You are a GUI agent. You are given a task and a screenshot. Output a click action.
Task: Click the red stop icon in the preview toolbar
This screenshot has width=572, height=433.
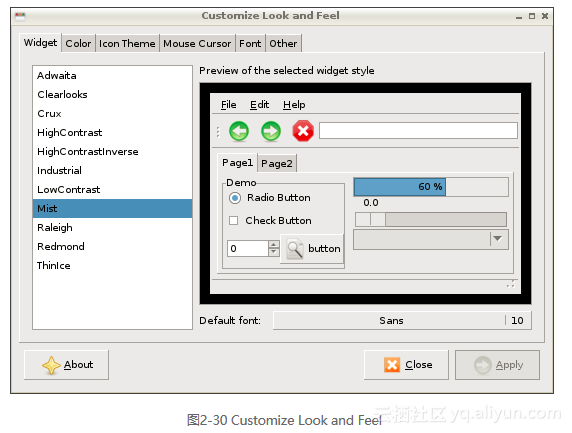(303, 131)
